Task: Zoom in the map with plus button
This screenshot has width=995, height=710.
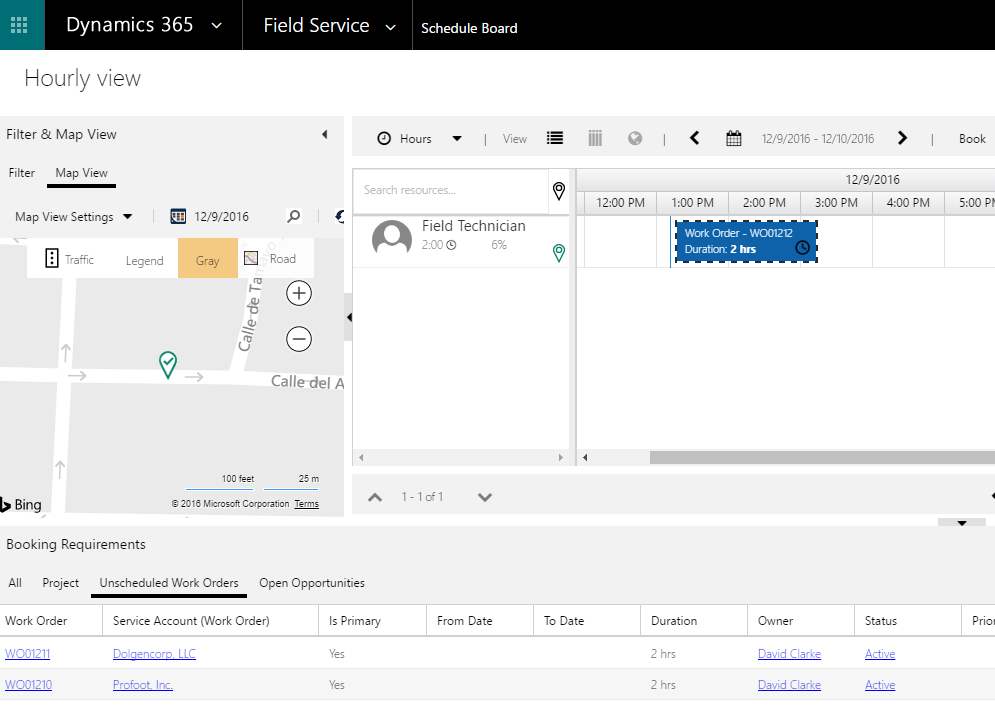Action: click(299, 293)
